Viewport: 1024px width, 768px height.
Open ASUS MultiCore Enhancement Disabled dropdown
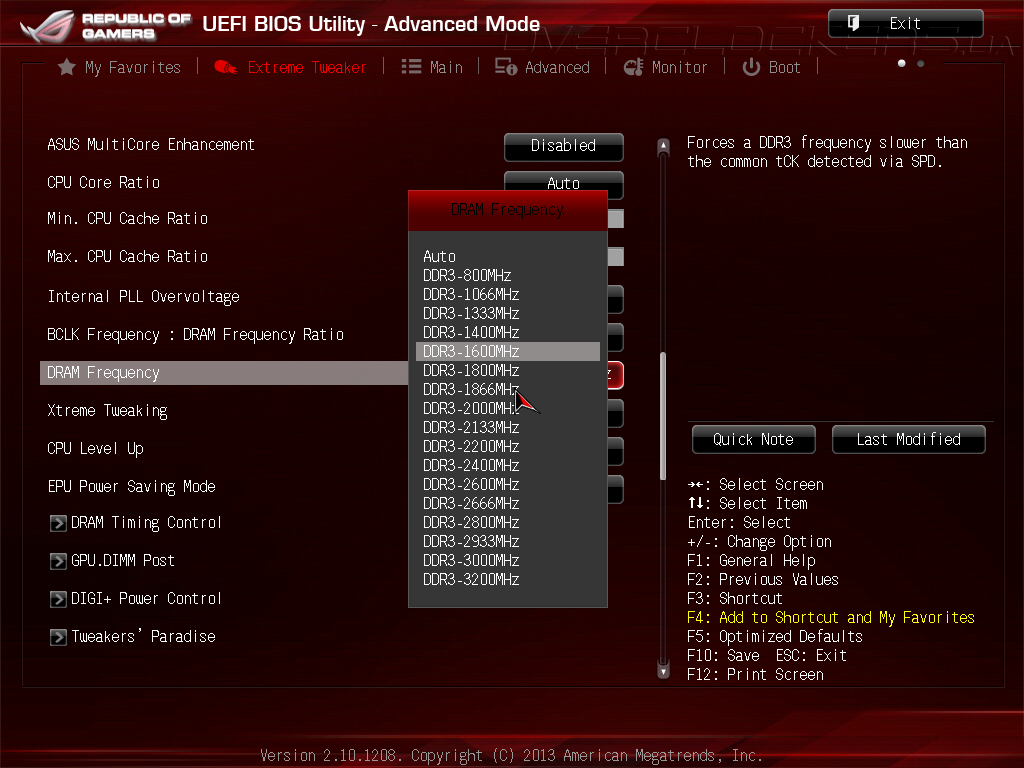tap(564, 146)
